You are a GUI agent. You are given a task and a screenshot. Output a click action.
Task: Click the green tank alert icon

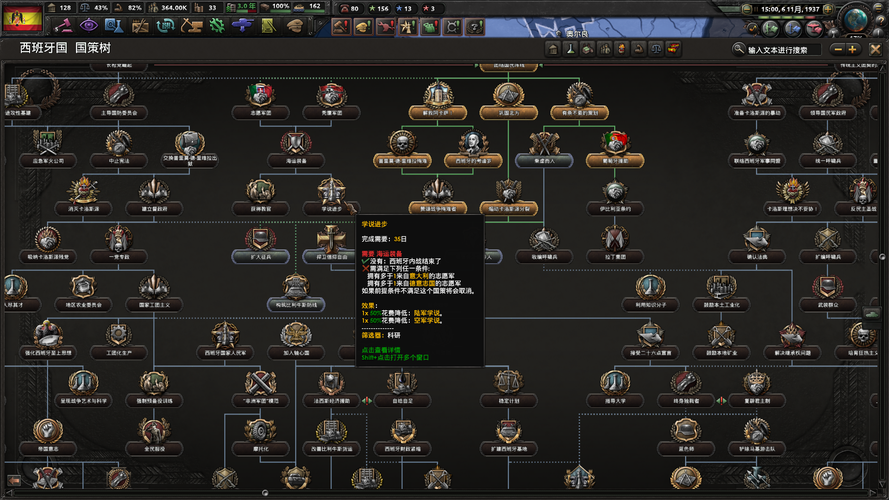pyautogui.click(x=430, y=27)
